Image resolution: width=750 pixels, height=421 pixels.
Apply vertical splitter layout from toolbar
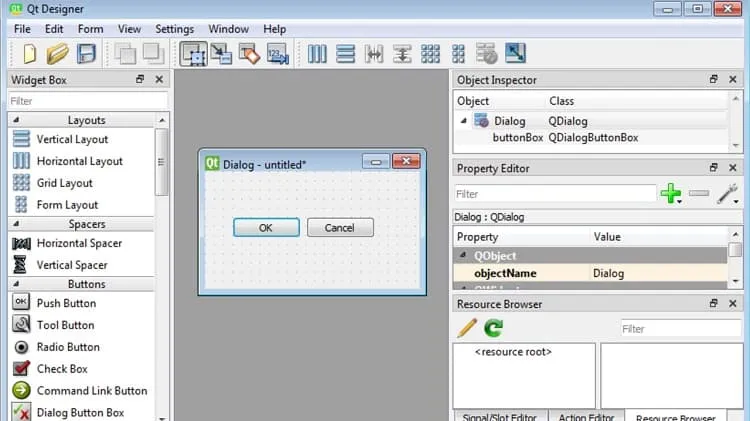(x=402, y=54)
